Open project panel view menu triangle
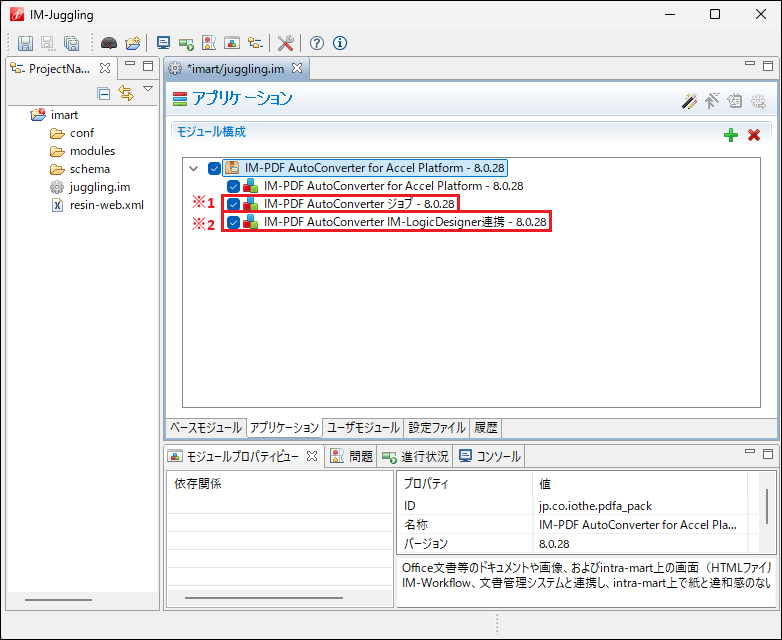 pos(148,89)
